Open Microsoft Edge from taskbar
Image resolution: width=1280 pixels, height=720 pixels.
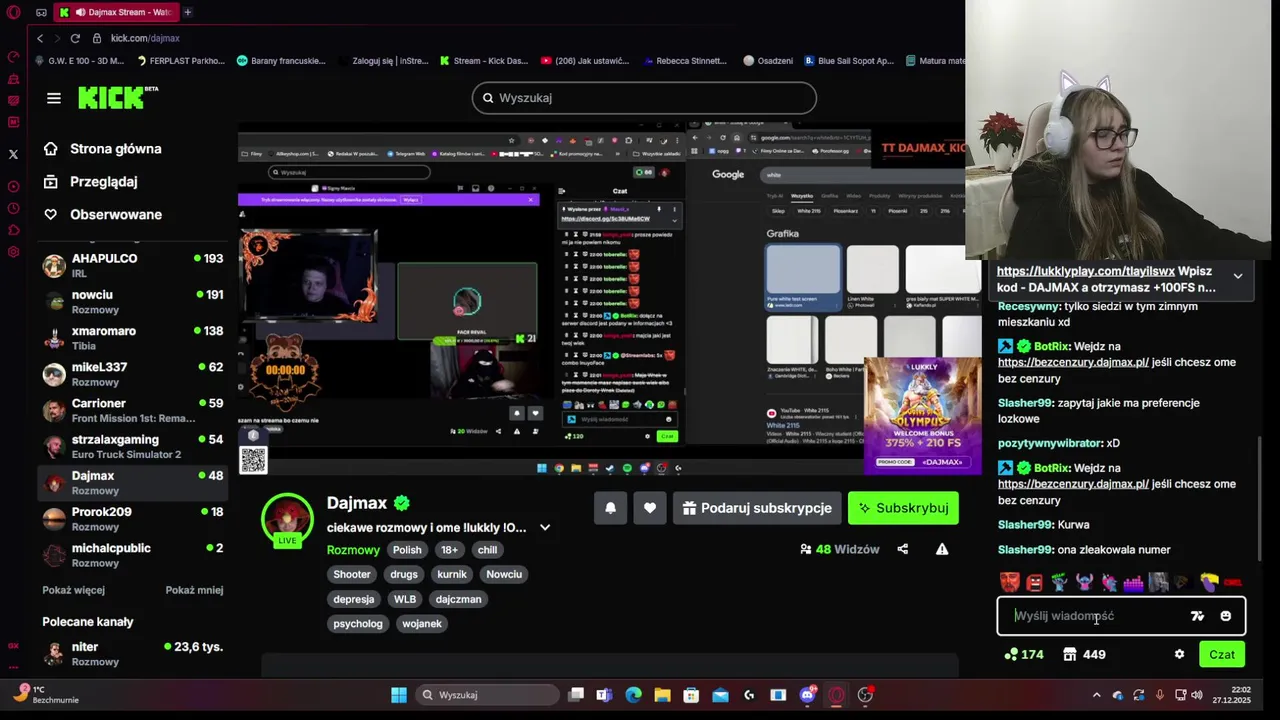click(633, 695)
